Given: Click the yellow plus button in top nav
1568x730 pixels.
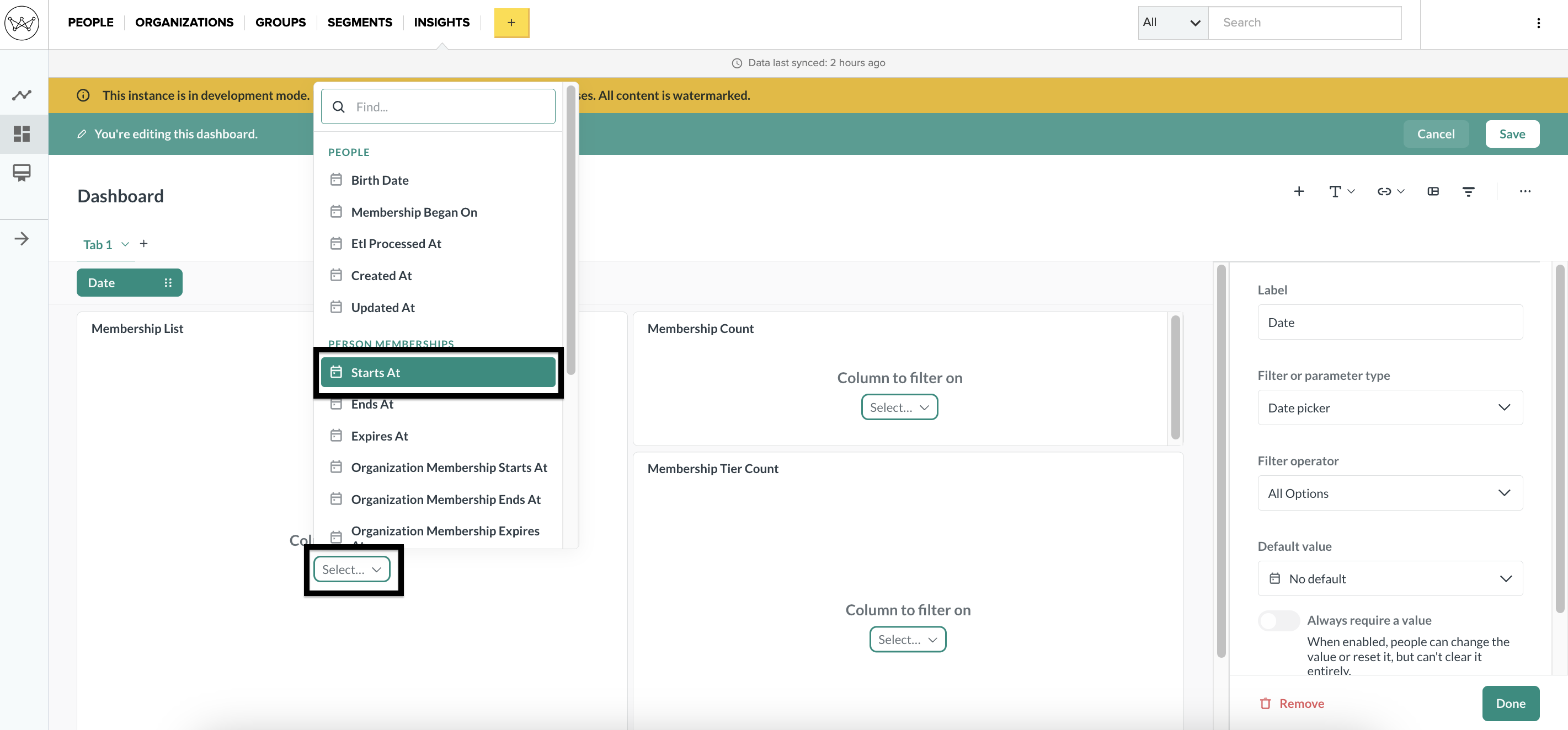Looking at the screenshot, I should click(x=511, y=23).
